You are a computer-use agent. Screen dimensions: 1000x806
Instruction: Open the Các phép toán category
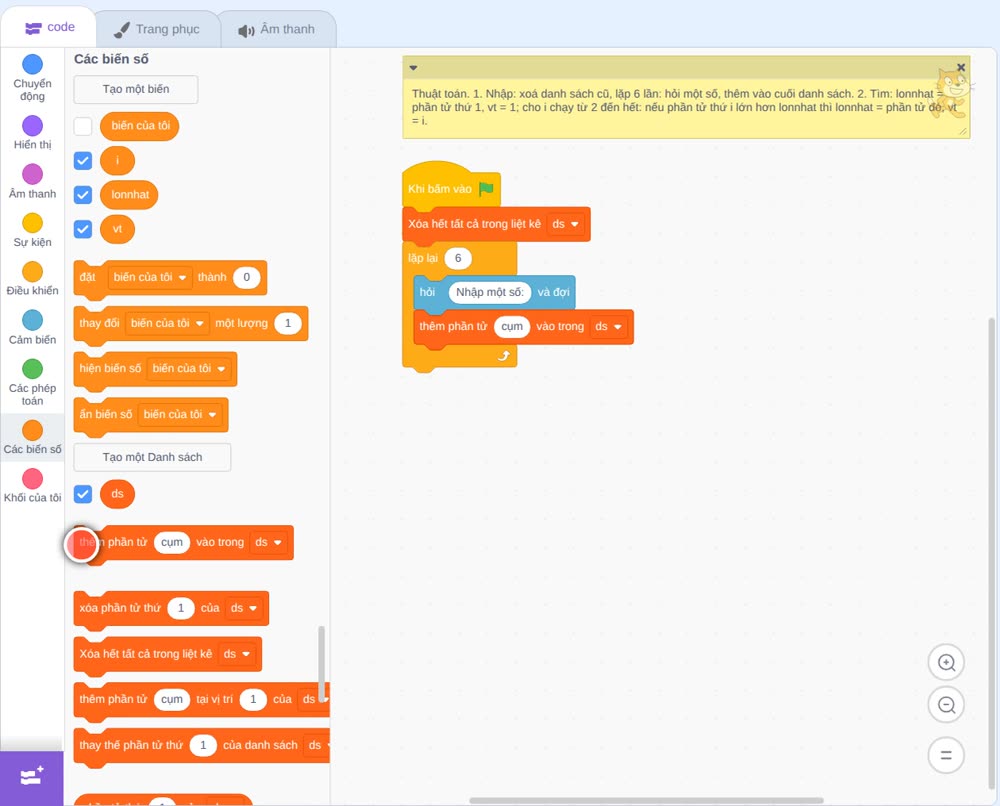click(32, 383)
